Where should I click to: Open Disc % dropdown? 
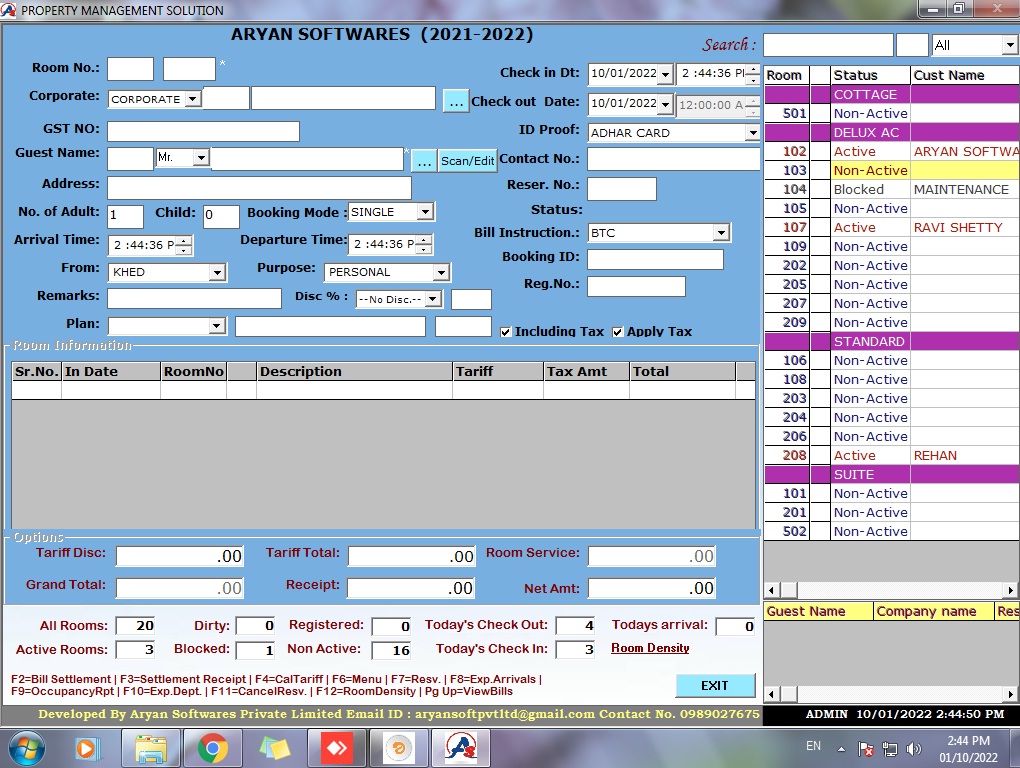(433, 299)
